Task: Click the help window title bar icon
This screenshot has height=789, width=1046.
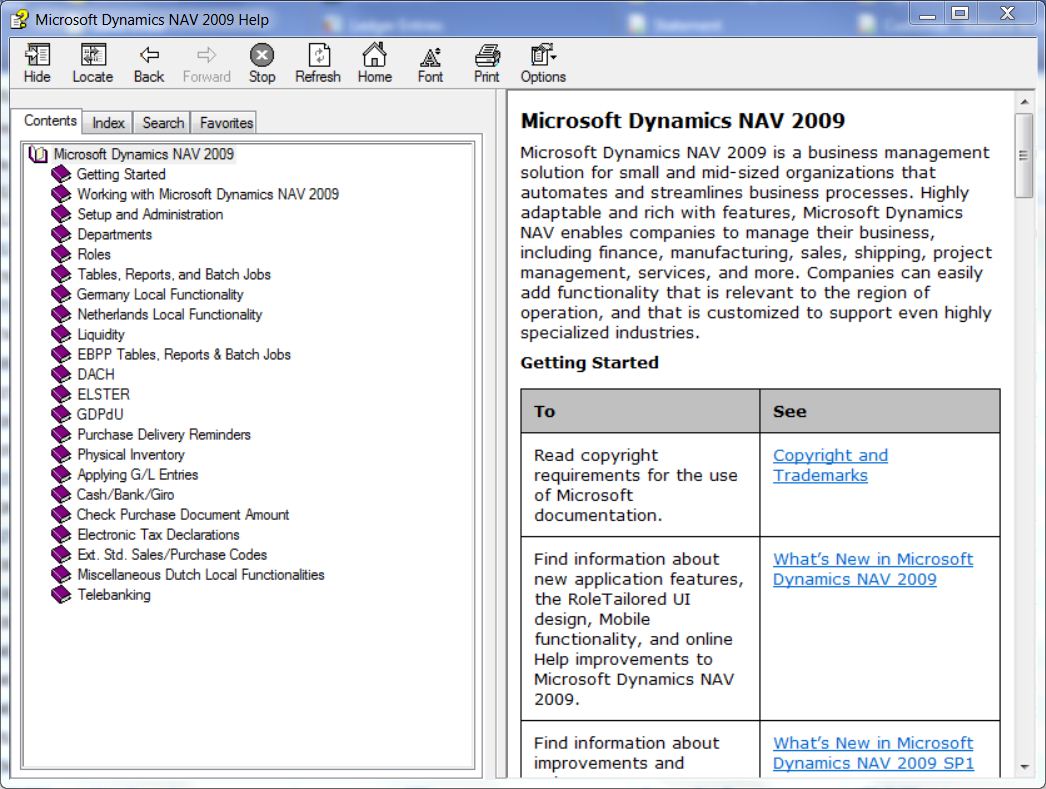Action: pos(19,19)
